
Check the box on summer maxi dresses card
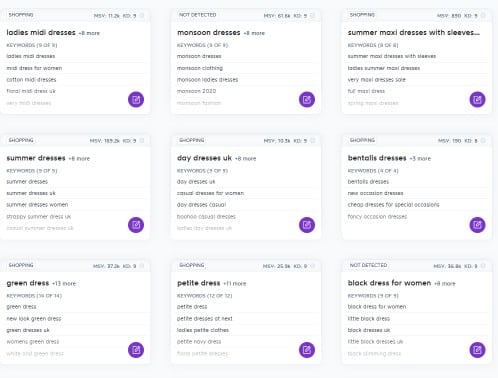483,16
